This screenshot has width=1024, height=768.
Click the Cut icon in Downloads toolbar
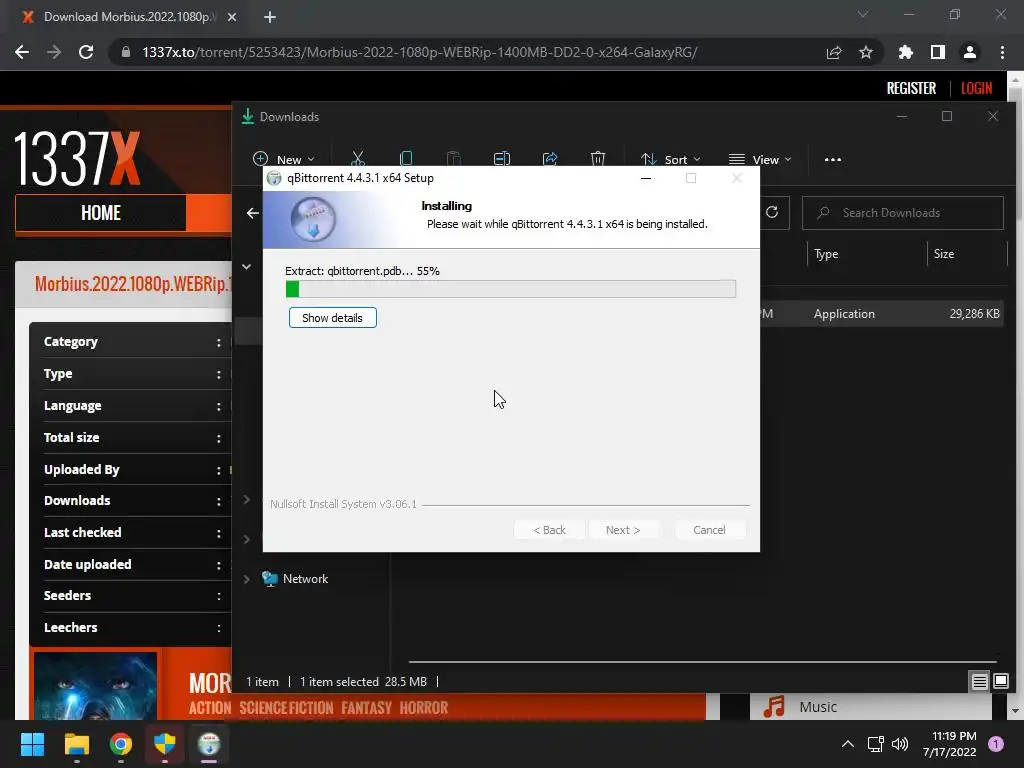357,159
